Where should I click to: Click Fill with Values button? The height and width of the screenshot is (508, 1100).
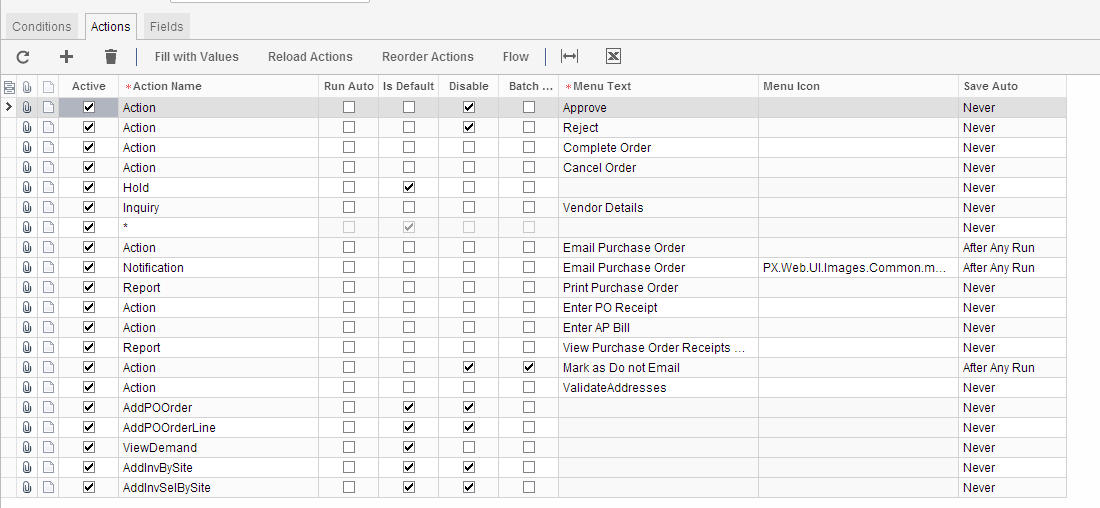(x=197, y=57)
